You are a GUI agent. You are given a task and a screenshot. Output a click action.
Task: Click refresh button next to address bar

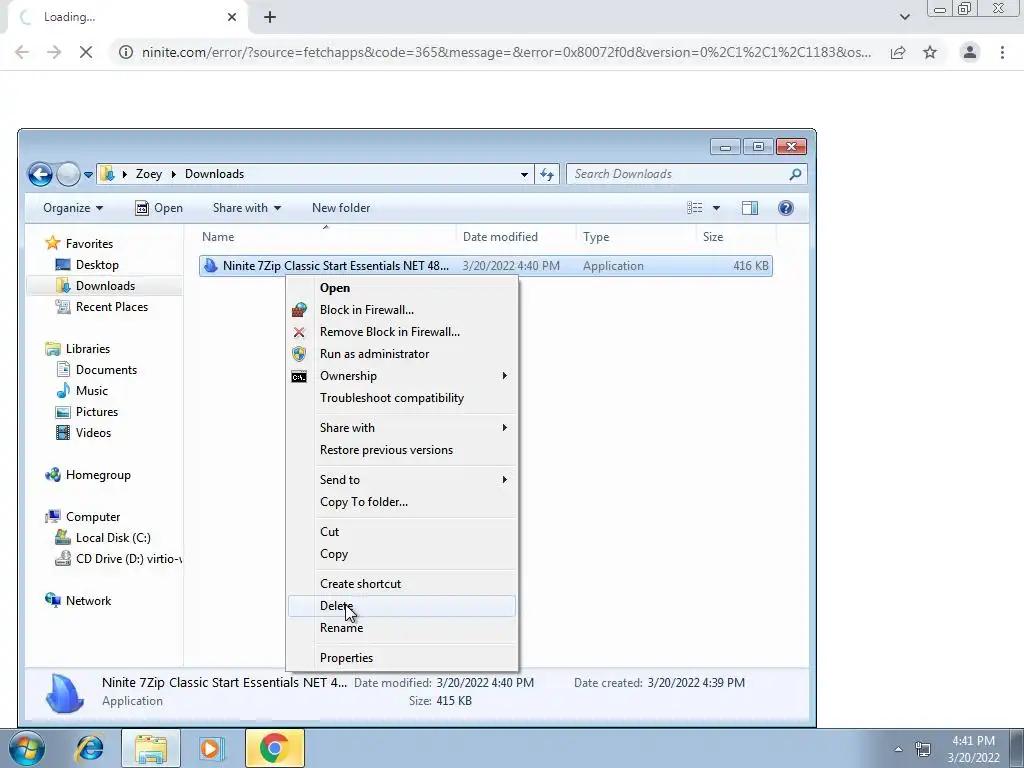(547, 174)
